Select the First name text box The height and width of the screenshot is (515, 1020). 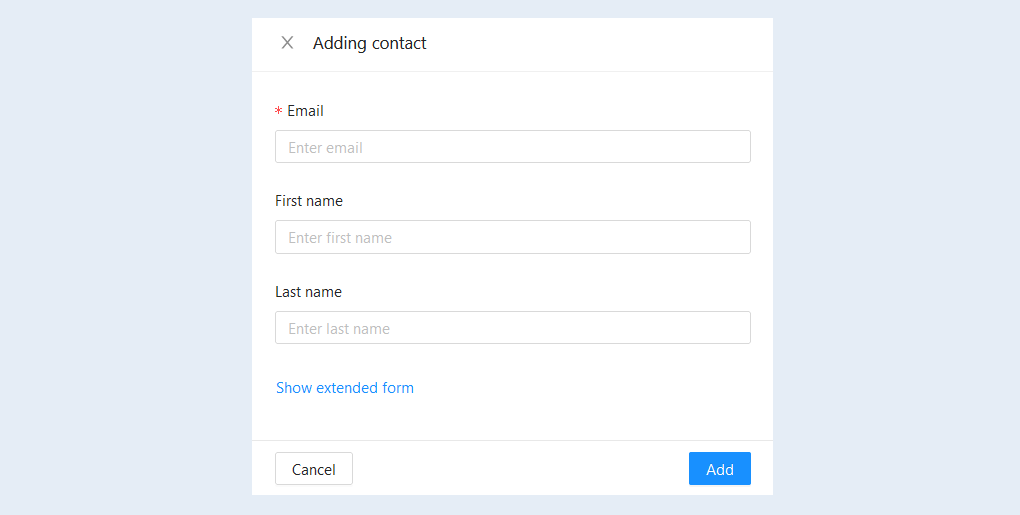(513, 237)
